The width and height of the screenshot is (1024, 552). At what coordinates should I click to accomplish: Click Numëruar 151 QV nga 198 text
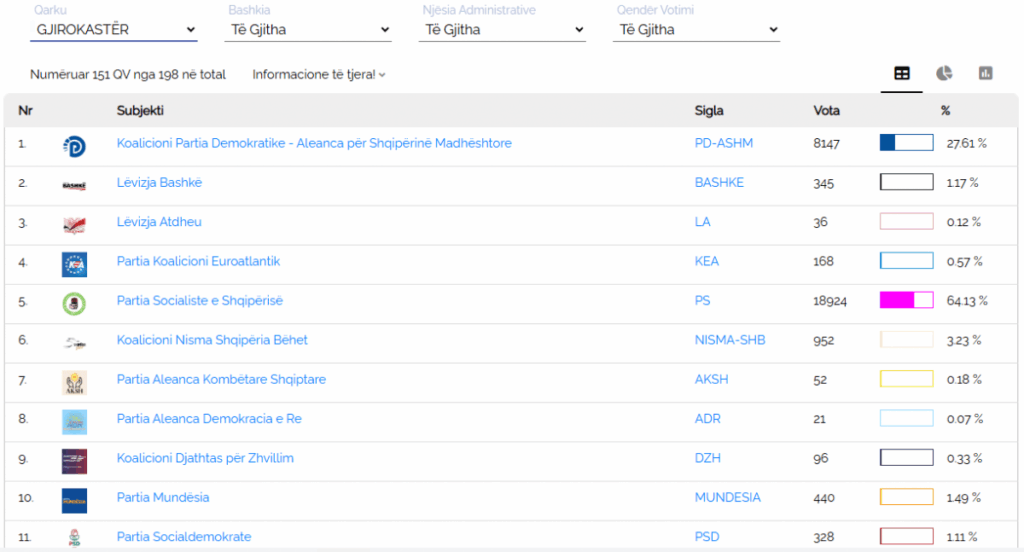click(x=128, y=74)
